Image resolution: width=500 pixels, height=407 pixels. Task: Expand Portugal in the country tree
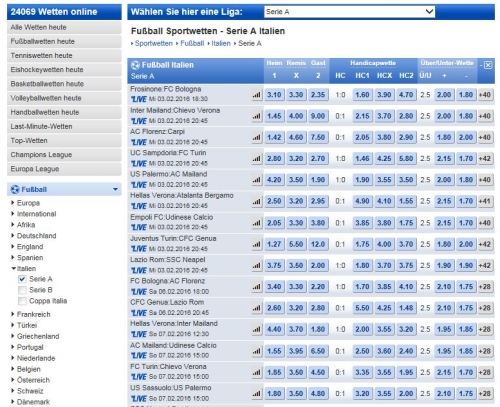[x=13, y=347]
